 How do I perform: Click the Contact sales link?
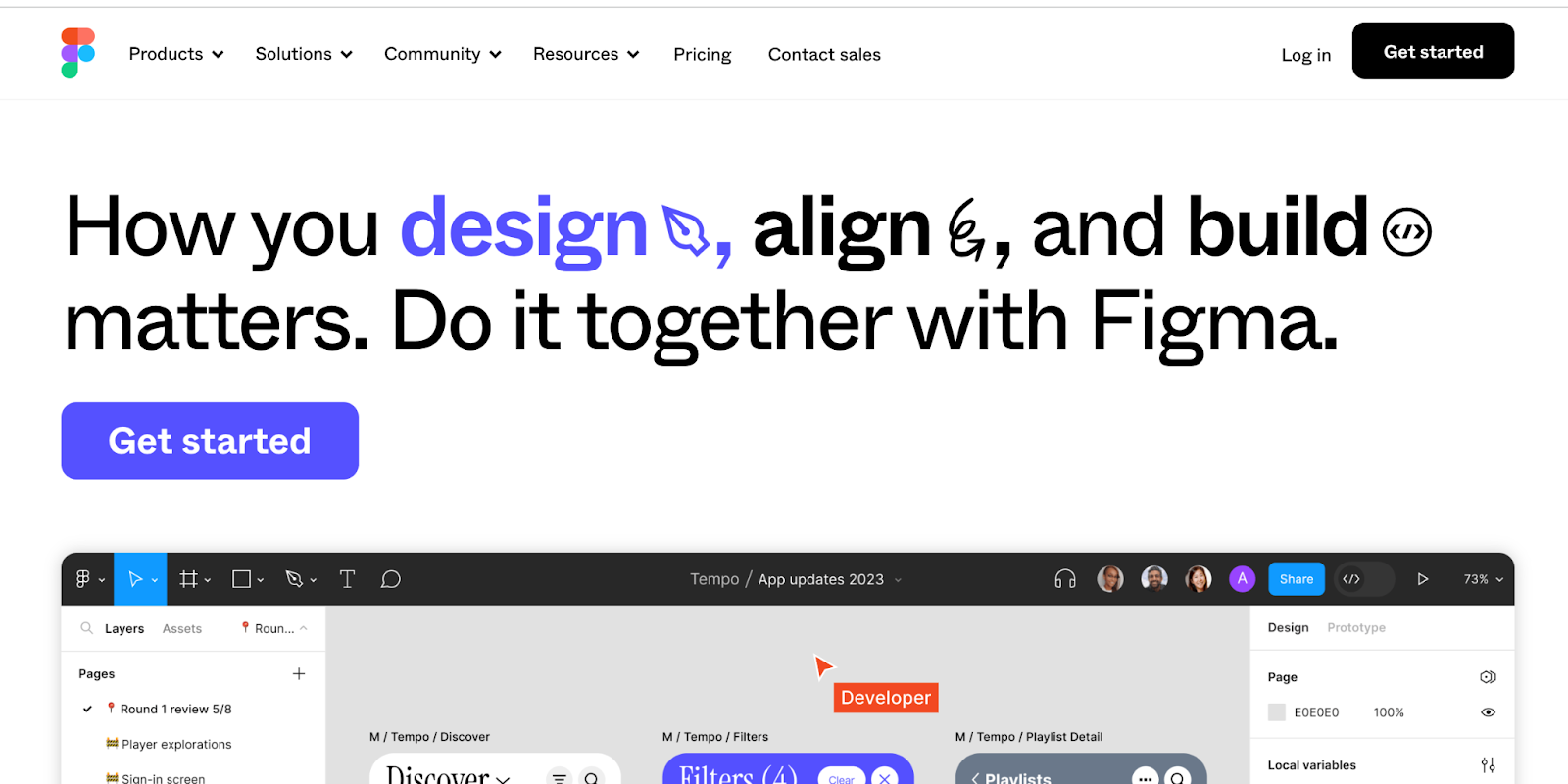pyautogui.click(x=824, y=54)
